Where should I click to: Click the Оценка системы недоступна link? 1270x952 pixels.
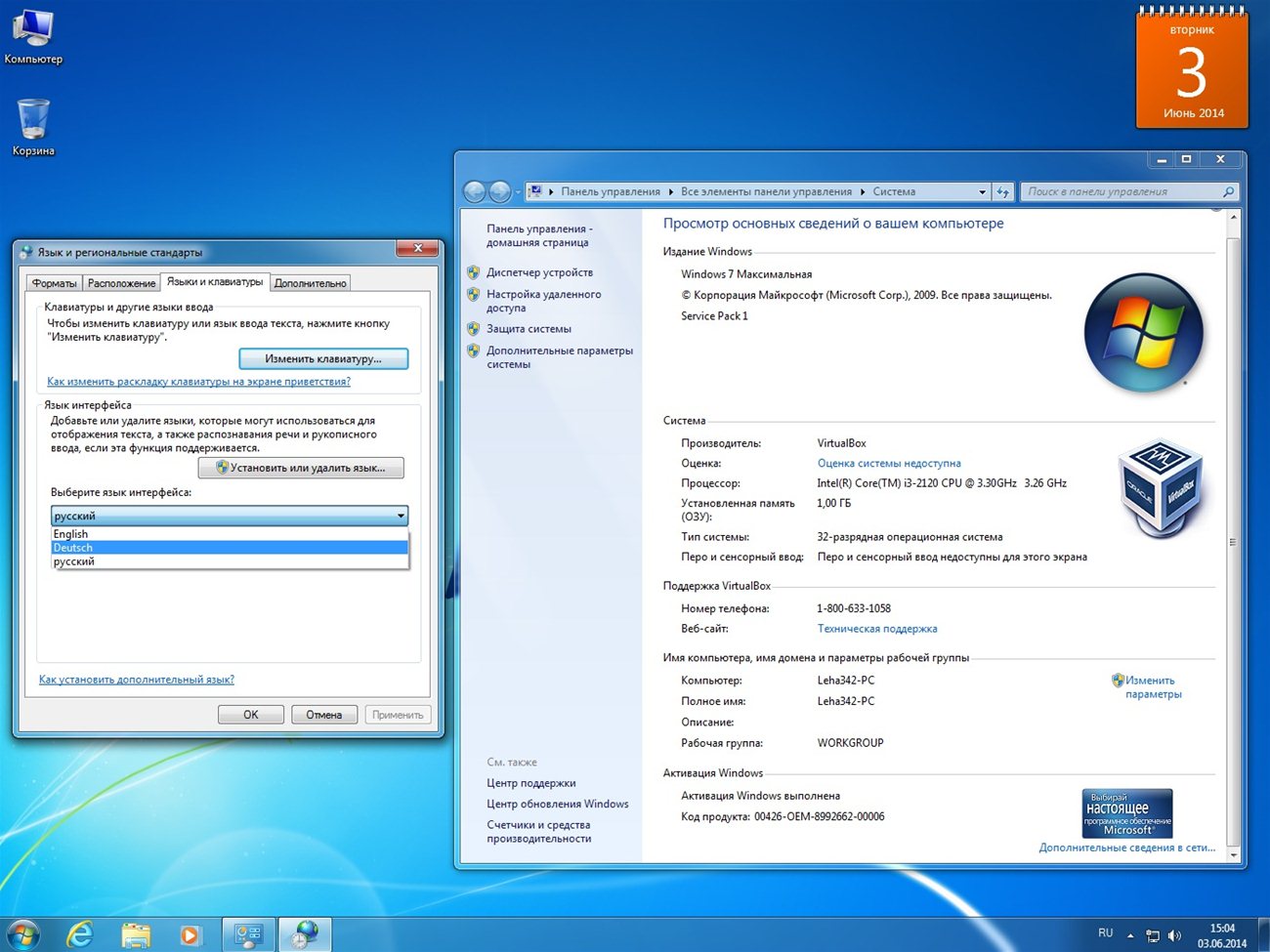tap(888, 463)
